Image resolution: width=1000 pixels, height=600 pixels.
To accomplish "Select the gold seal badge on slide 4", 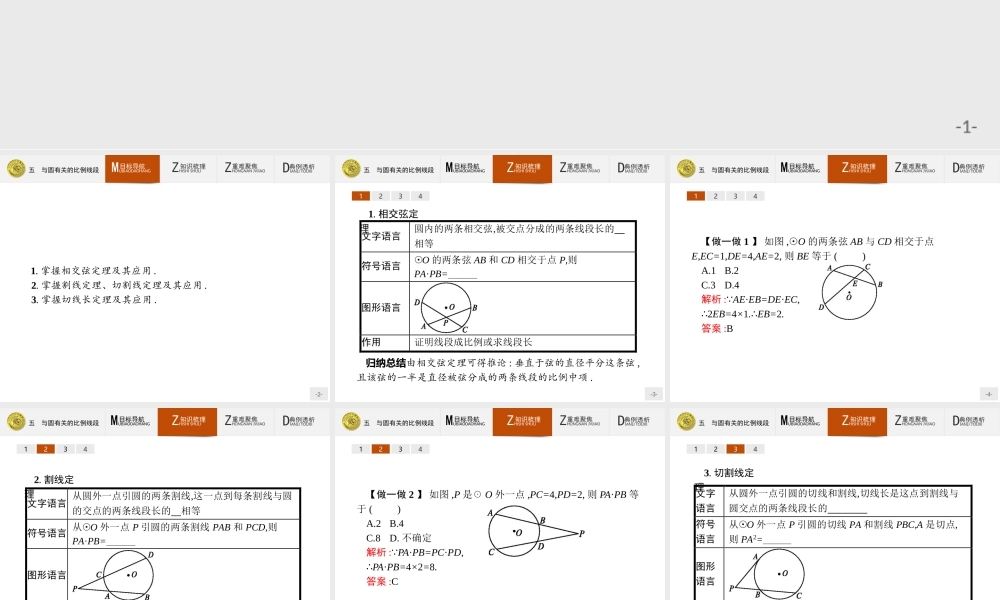I will [x=16, y=421].
